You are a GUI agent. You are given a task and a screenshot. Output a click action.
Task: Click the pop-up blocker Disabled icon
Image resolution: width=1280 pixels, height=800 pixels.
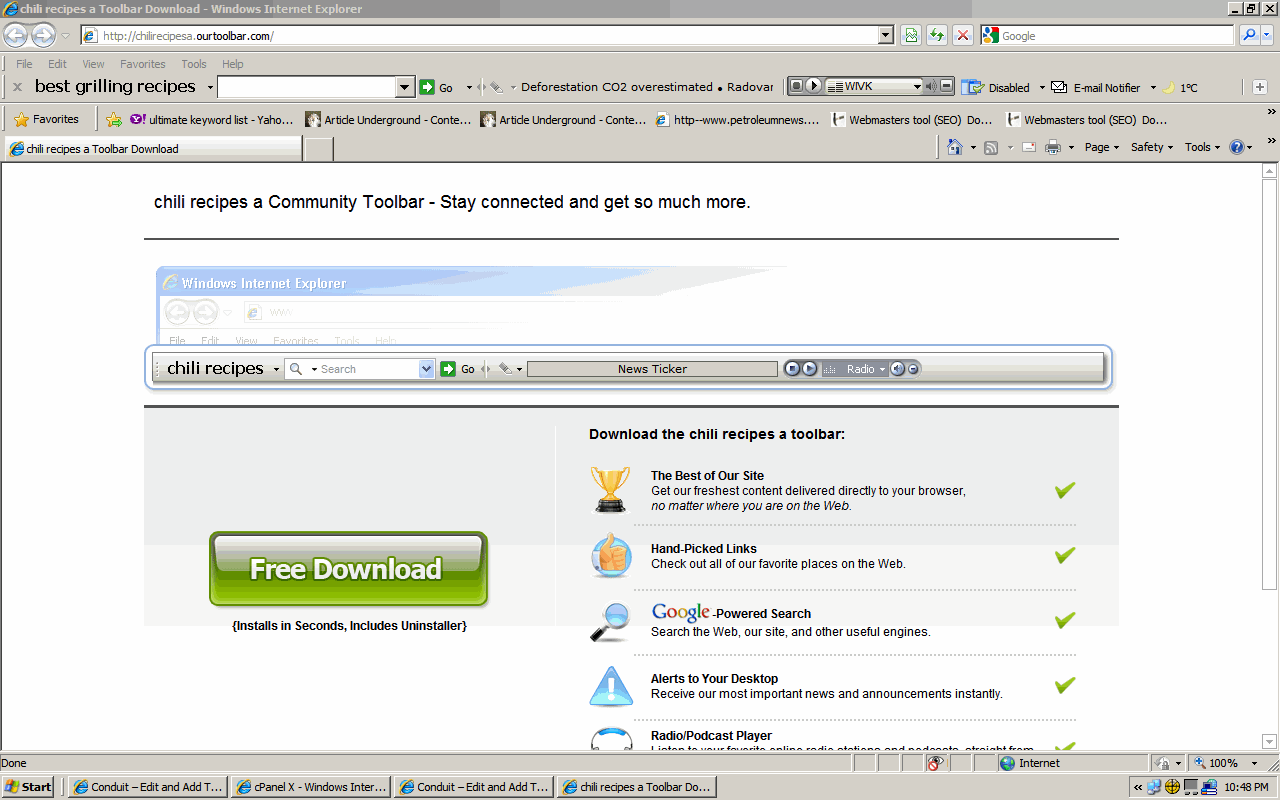[972, 87]
